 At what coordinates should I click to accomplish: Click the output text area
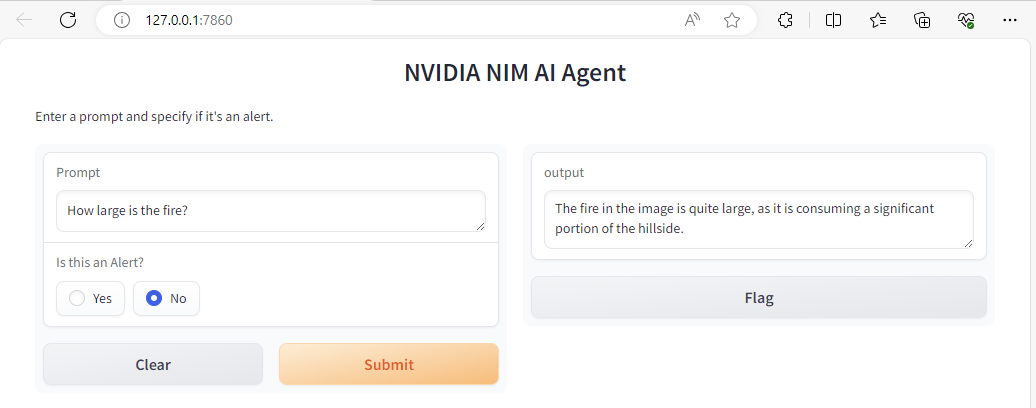[x=758, y=219]
